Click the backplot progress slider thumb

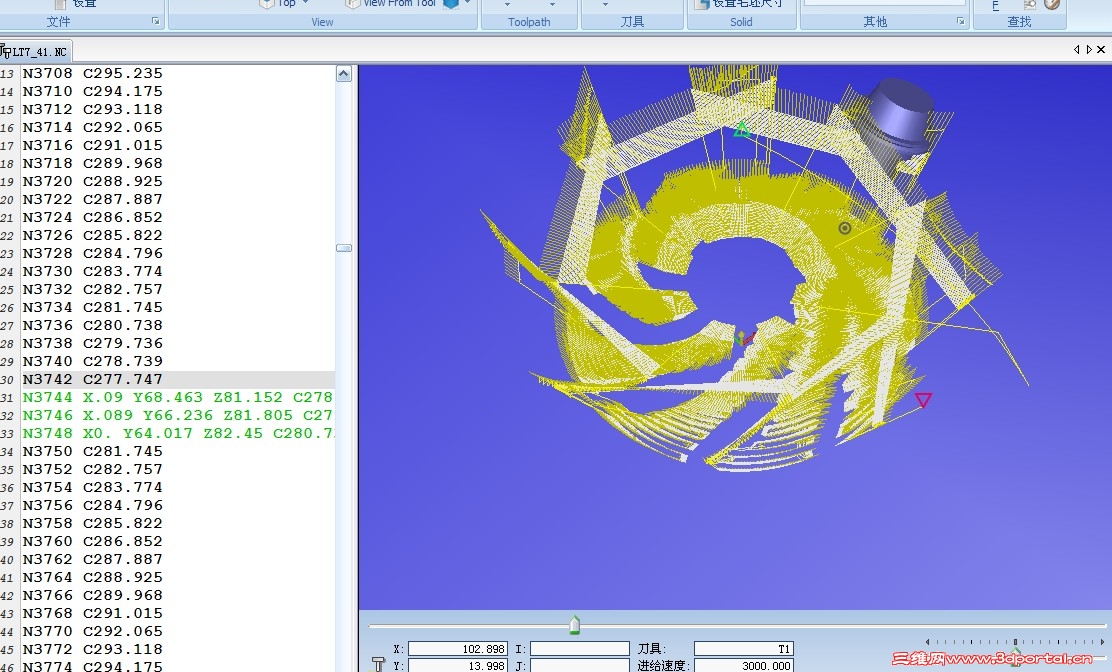pyautogui.click(x=574, y=625)
